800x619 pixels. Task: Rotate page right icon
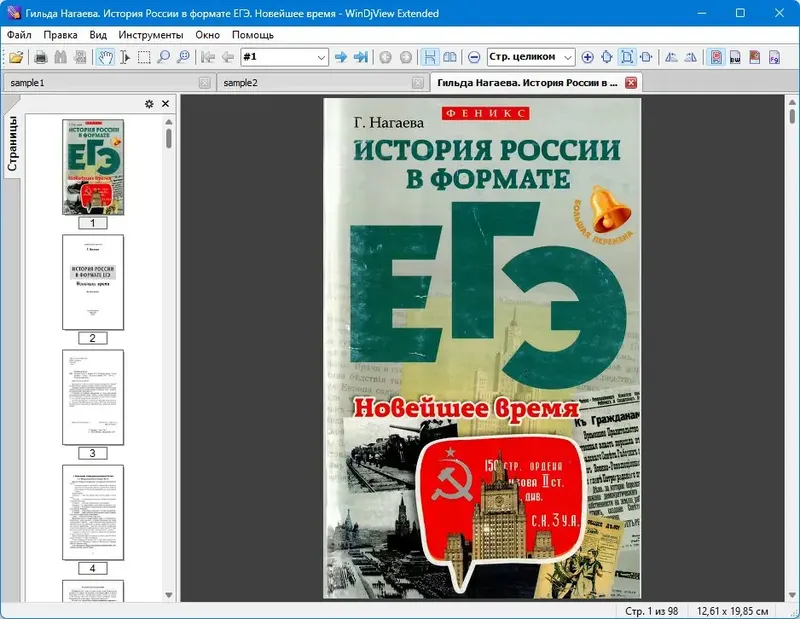(x=691, y=57)
